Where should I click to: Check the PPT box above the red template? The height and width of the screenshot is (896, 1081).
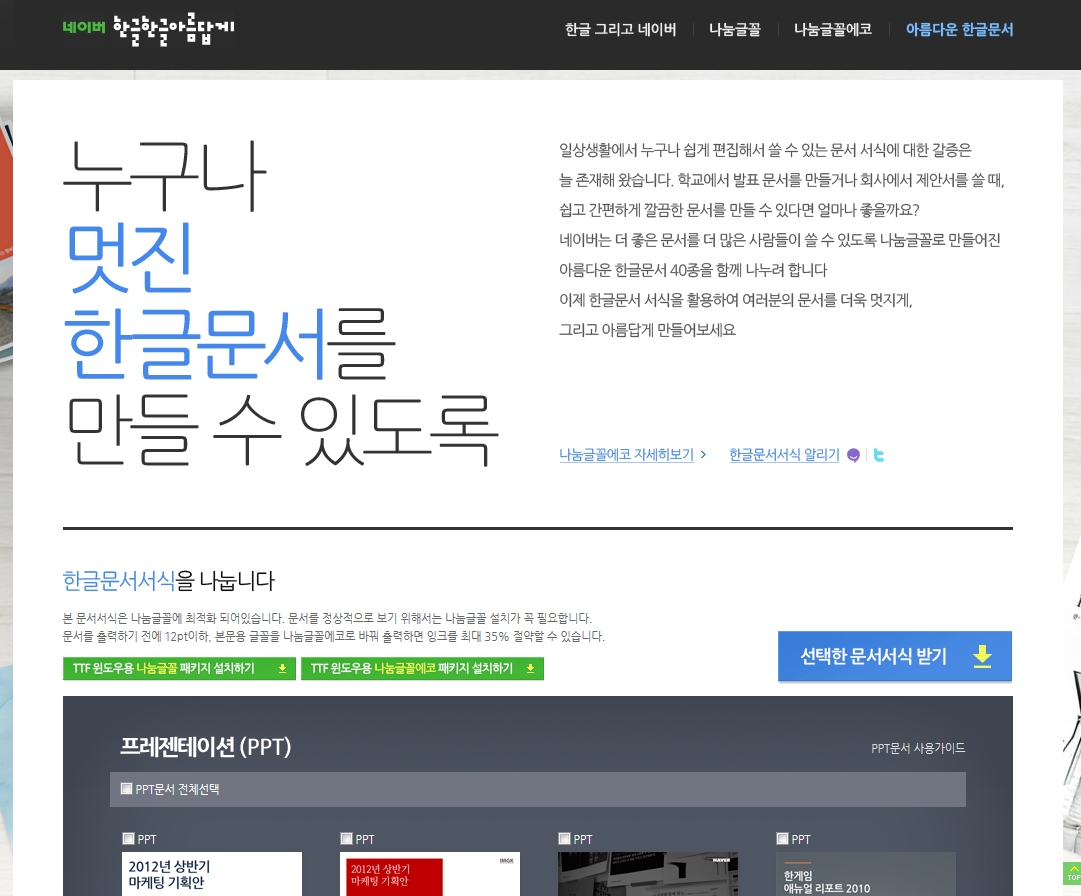point(346,839)
